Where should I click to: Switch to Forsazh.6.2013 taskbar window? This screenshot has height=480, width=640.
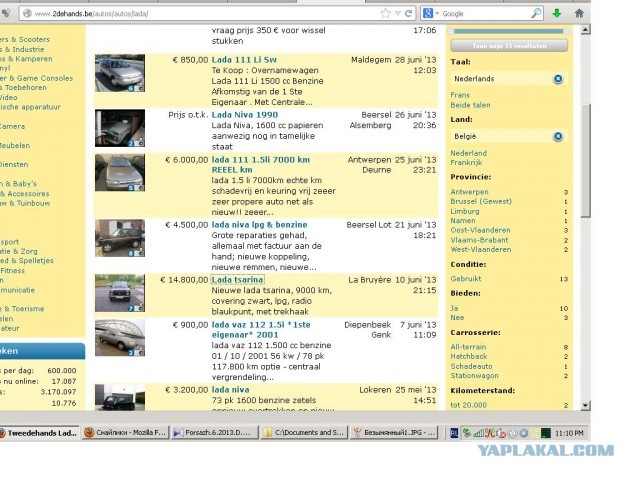[x=211, y=433]
